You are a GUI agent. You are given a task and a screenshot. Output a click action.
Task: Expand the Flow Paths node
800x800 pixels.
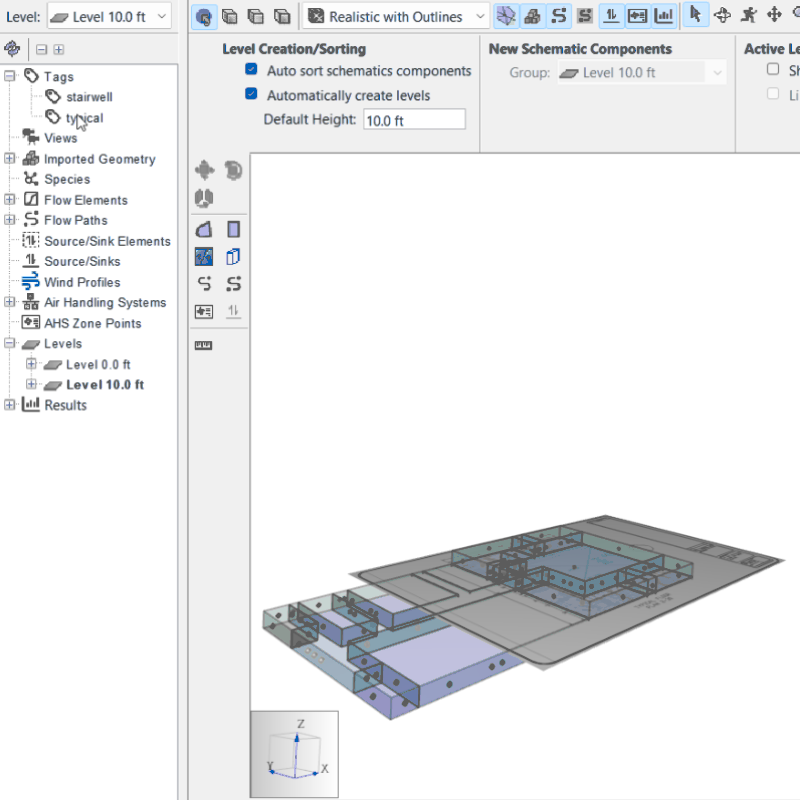[9, 220]
